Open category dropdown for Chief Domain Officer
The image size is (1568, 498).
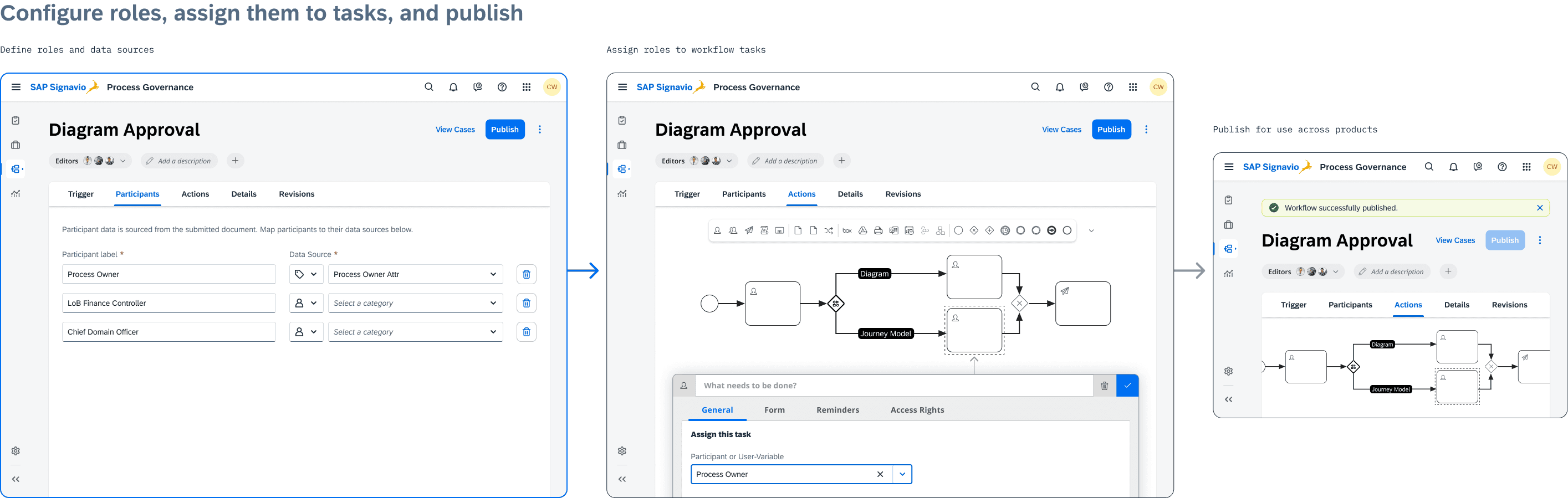415,332
